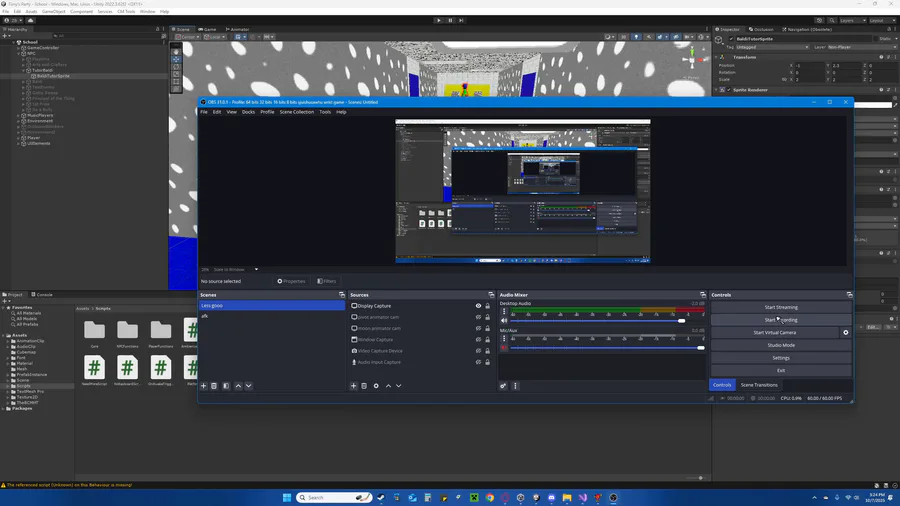Select the Scale tool in Unity Scene toolbar
Image resolution: width=900 pixels, height=506 pixels.
(x=176, y=74)
